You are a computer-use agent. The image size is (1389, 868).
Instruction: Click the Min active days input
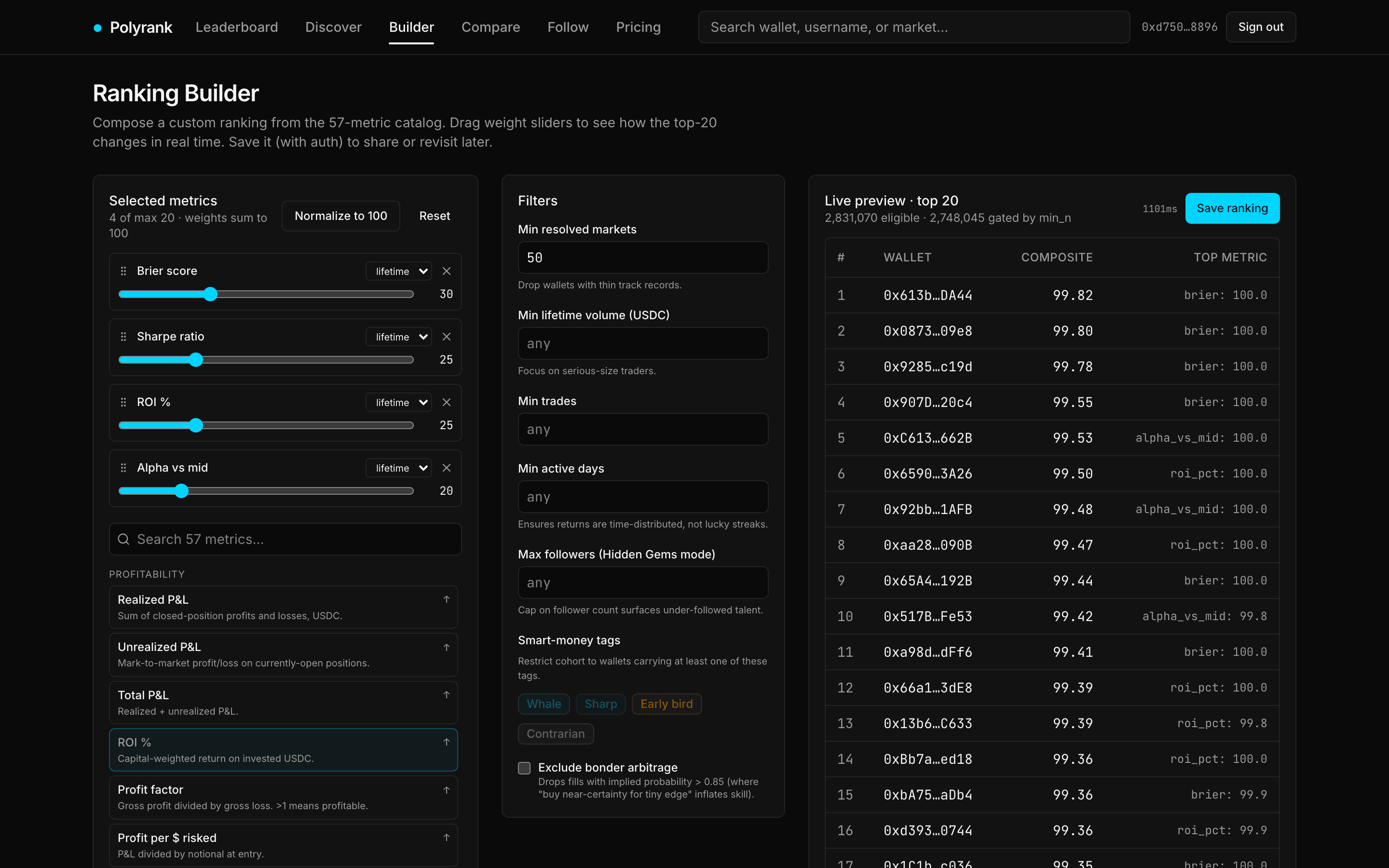pos(643,497)
